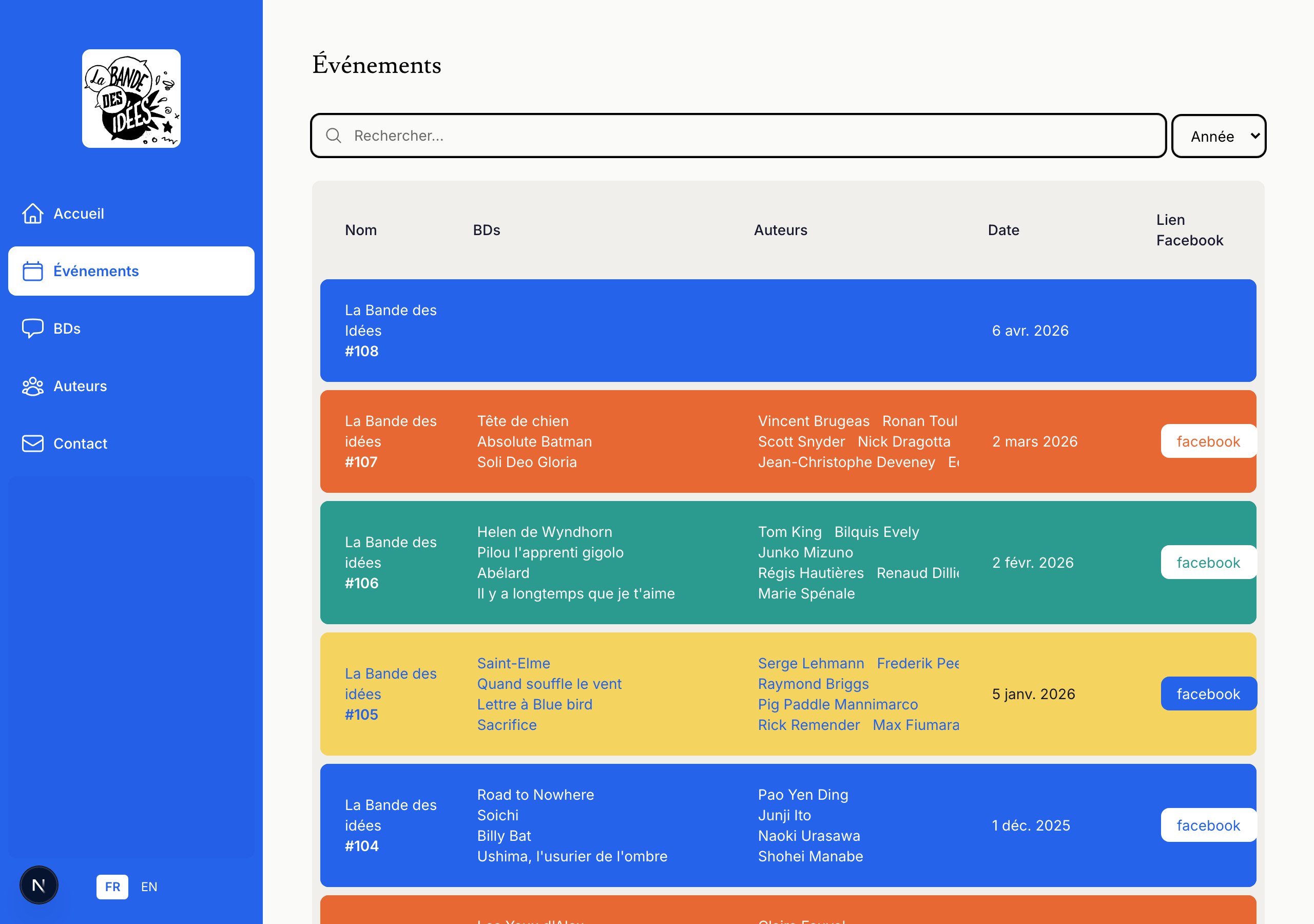Open the BD Soli Deo Gloria
Viewport: 1314px width, 924px height.
coord(527,462)
